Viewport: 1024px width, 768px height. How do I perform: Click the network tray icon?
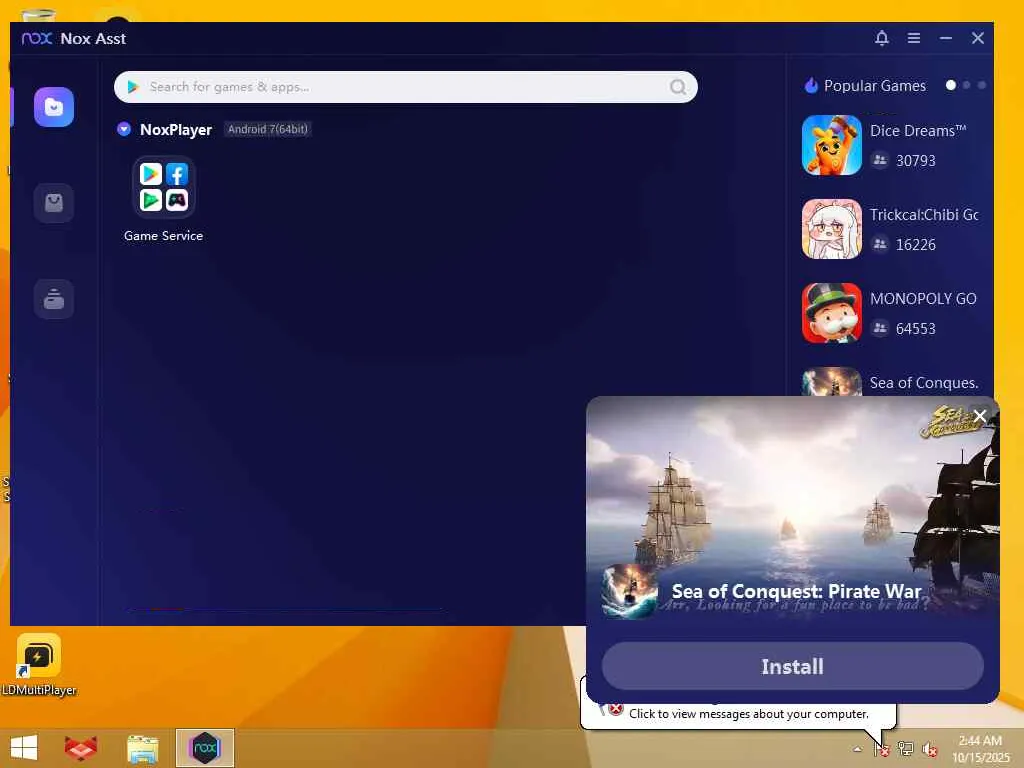tap(905, 748)
